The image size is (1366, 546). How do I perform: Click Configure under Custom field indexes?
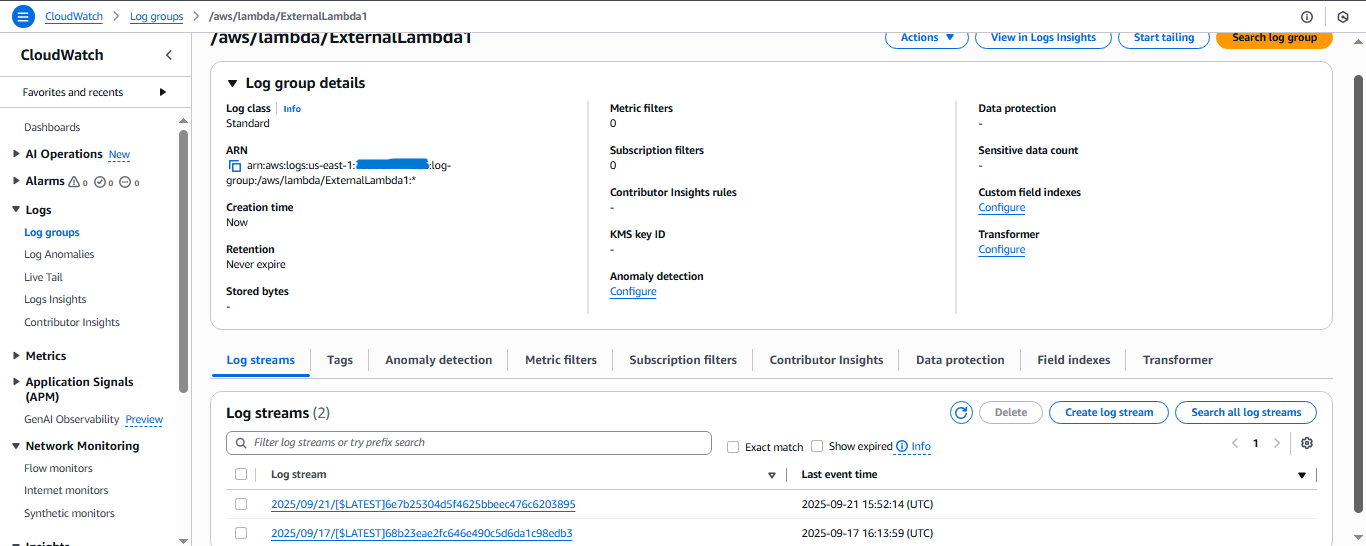(x=1002, y=208)
